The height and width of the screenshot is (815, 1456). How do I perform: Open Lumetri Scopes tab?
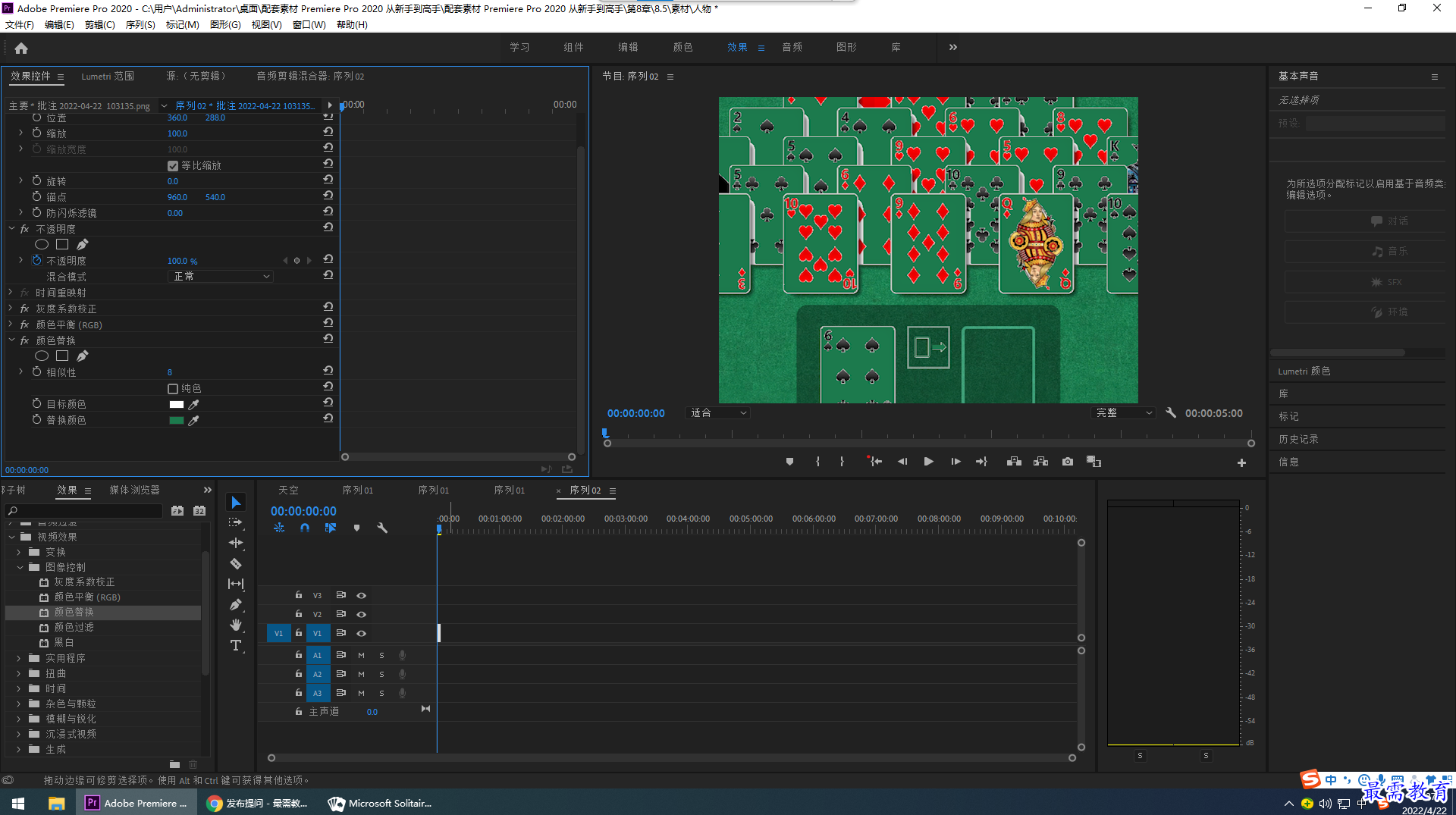[x=108, y=76]
